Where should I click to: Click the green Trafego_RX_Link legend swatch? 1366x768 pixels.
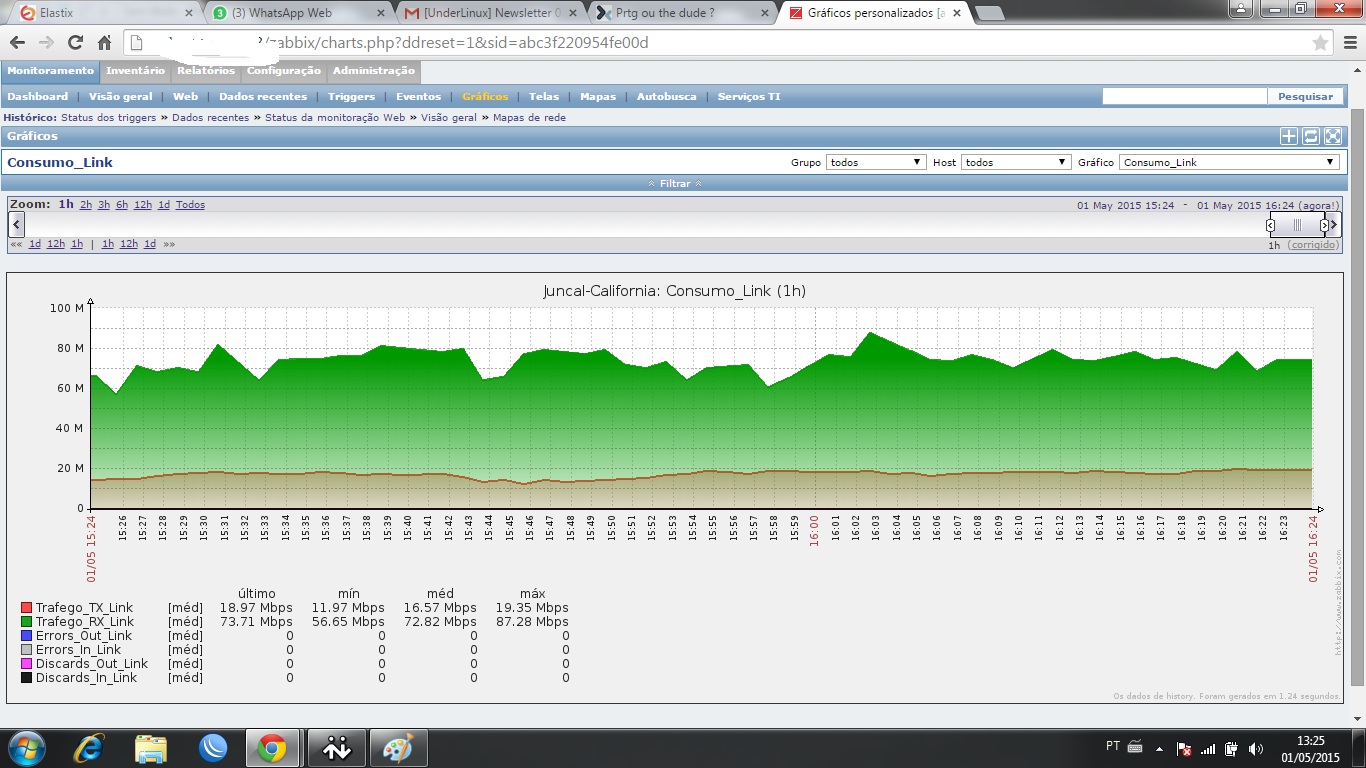click(x=27, y=622)
